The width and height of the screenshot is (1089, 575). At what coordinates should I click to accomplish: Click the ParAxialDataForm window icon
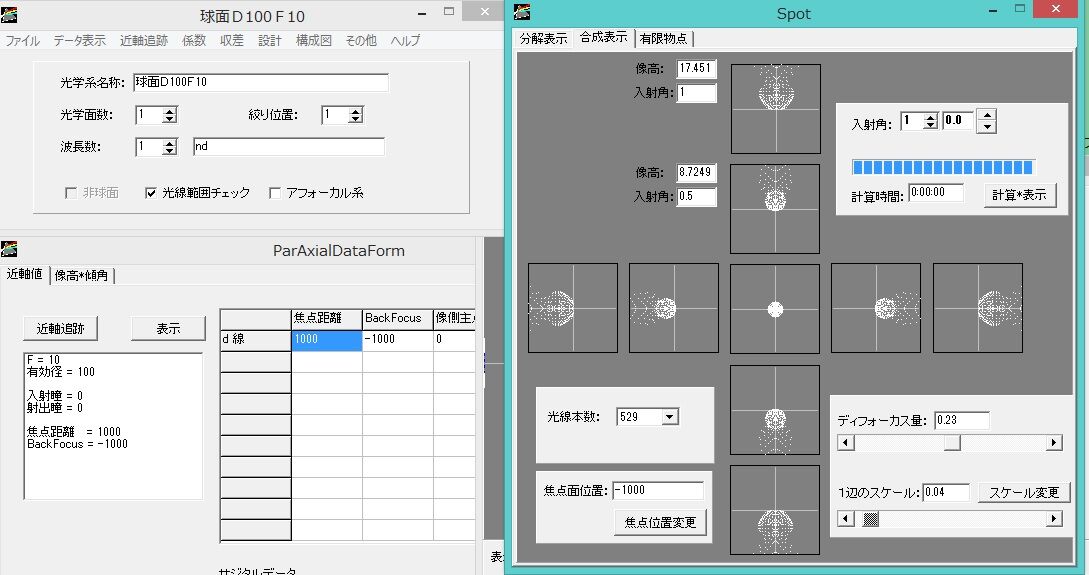point(9,249)
